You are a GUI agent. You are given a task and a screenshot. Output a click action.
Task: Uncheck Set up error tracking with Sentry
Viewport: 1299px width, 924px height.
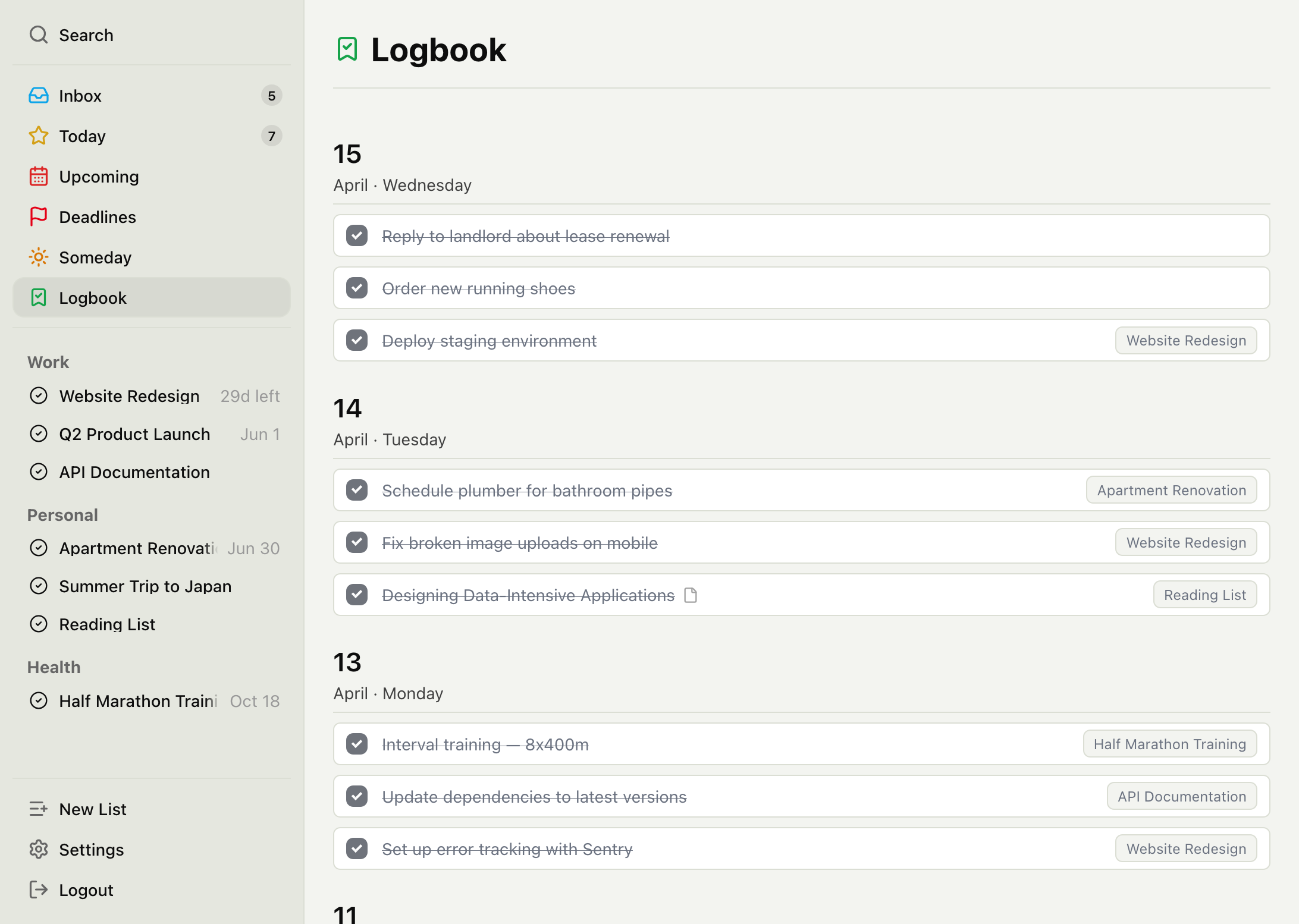(x=357, y=849)
